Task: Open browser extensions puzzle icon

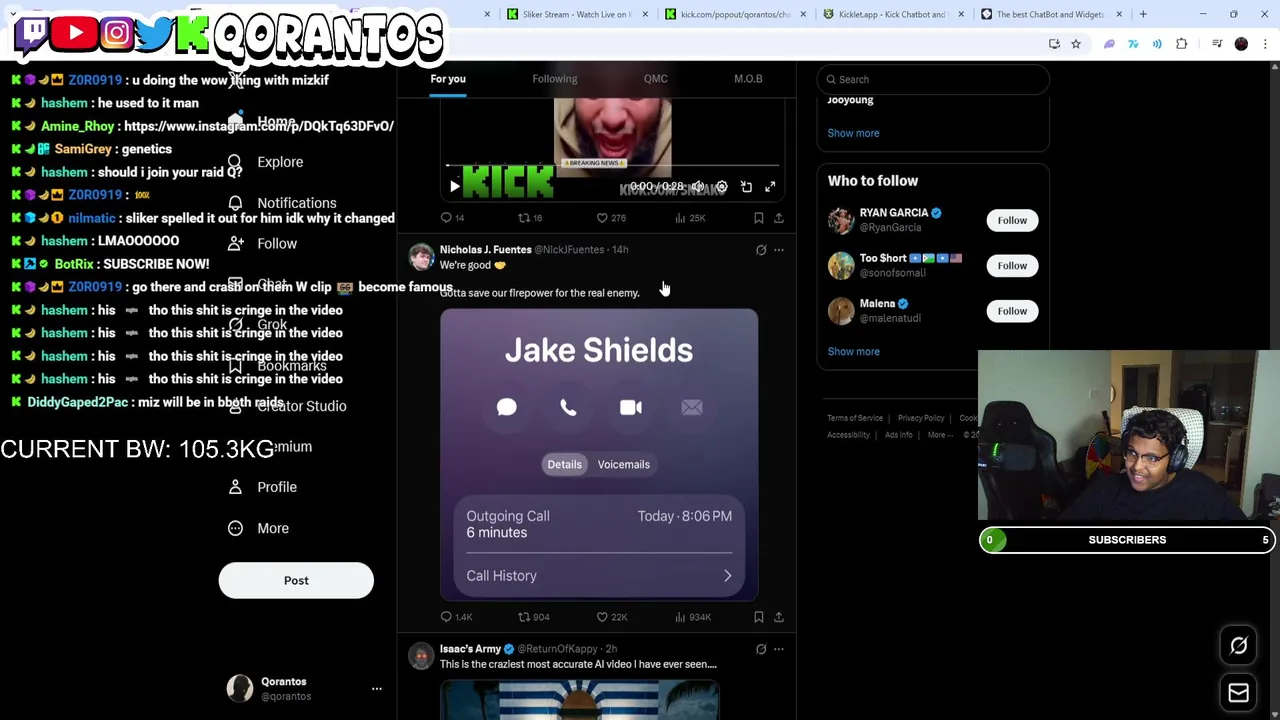Action: [1182, 44]
